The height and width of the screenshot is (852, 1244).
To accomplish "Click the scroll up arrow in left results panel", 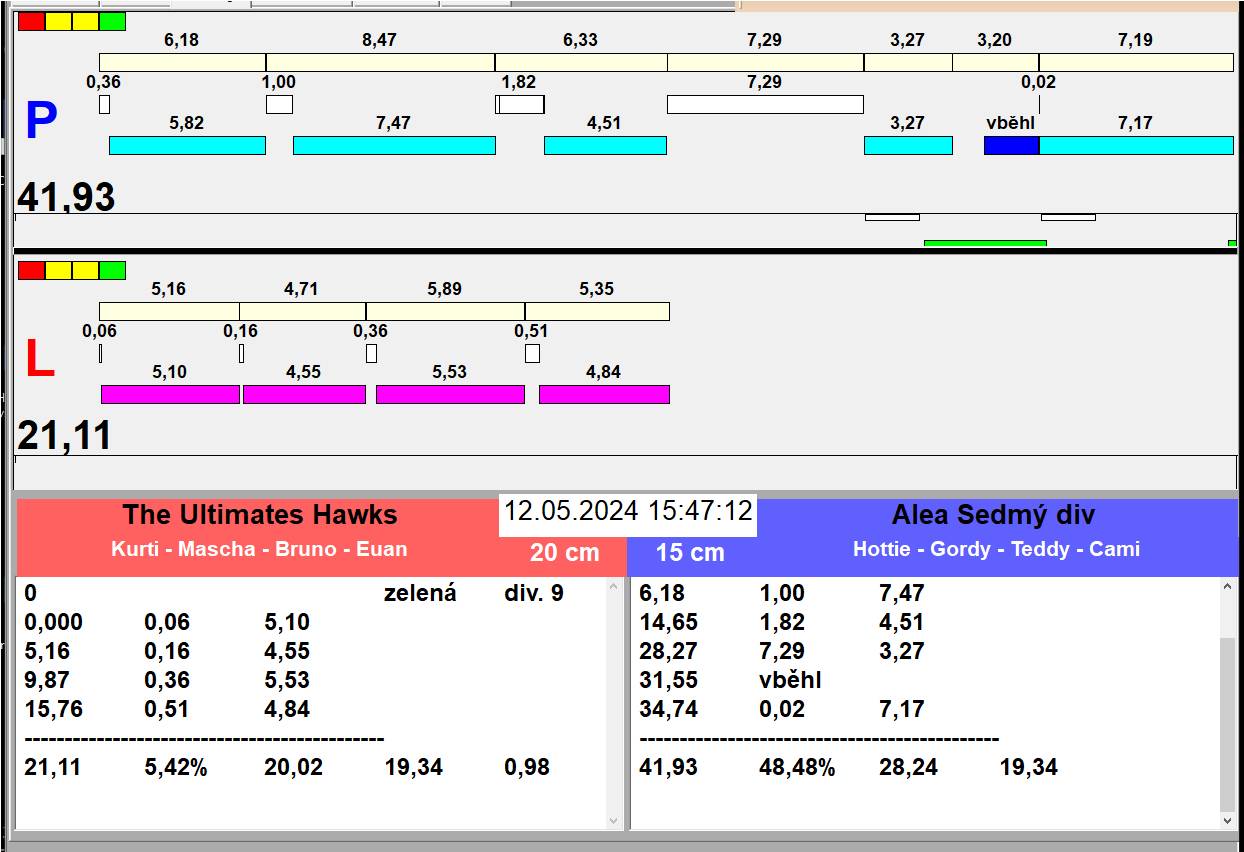I will (x=614, y=589).
